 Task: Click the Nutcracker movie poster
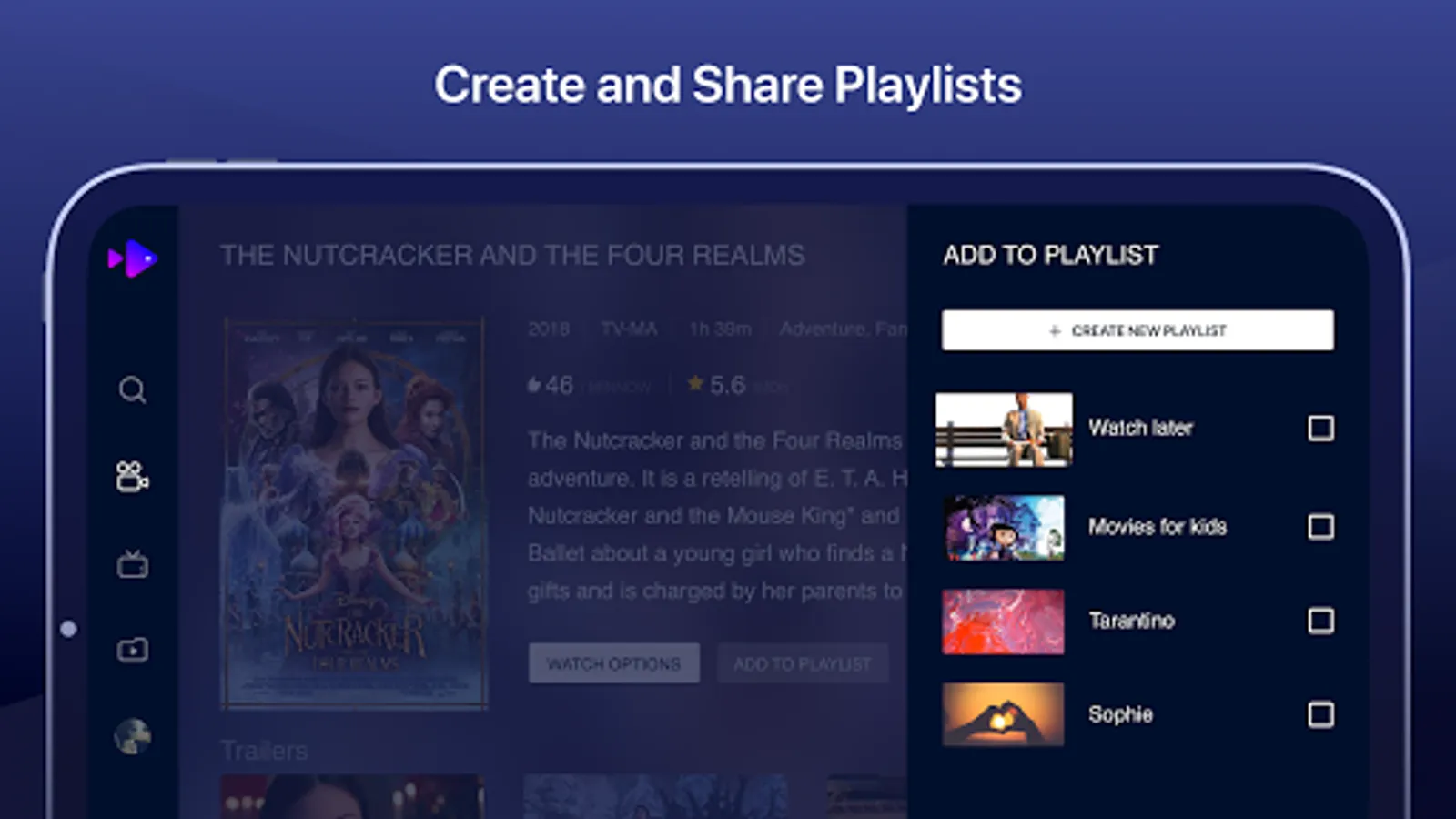pos(354,512)
